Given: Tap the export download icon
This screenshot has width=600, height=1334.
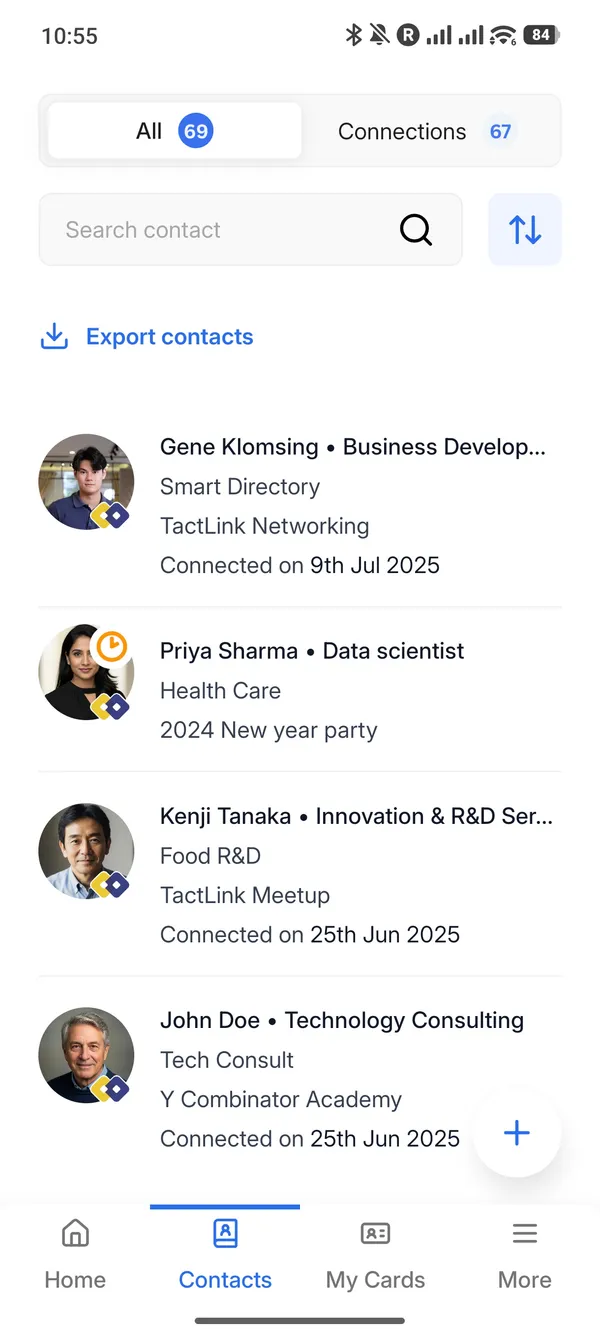Looking at the screenshot, I should [54, 337].
